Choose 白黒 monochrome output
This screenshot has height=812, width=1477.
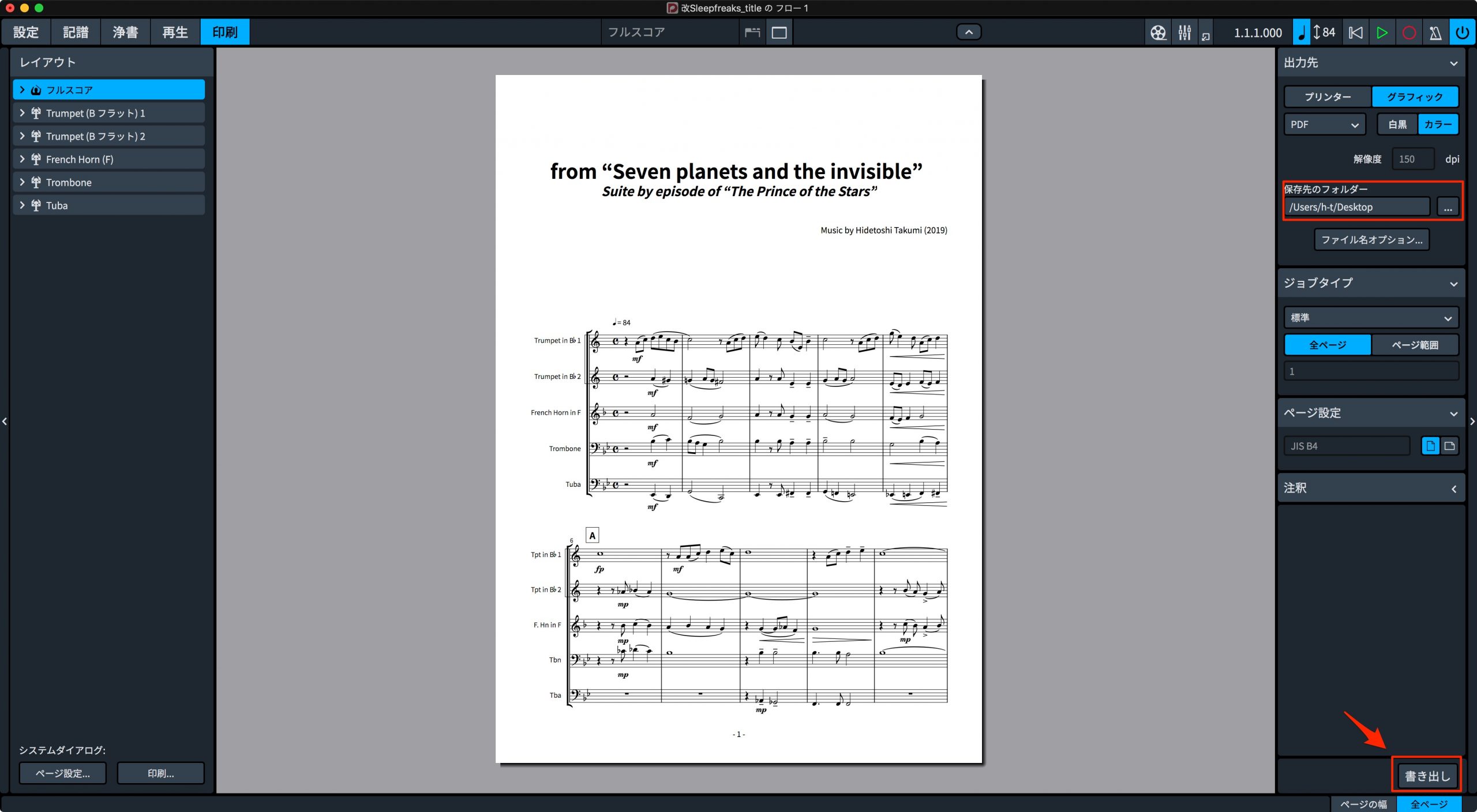(x=1397, y=125)
